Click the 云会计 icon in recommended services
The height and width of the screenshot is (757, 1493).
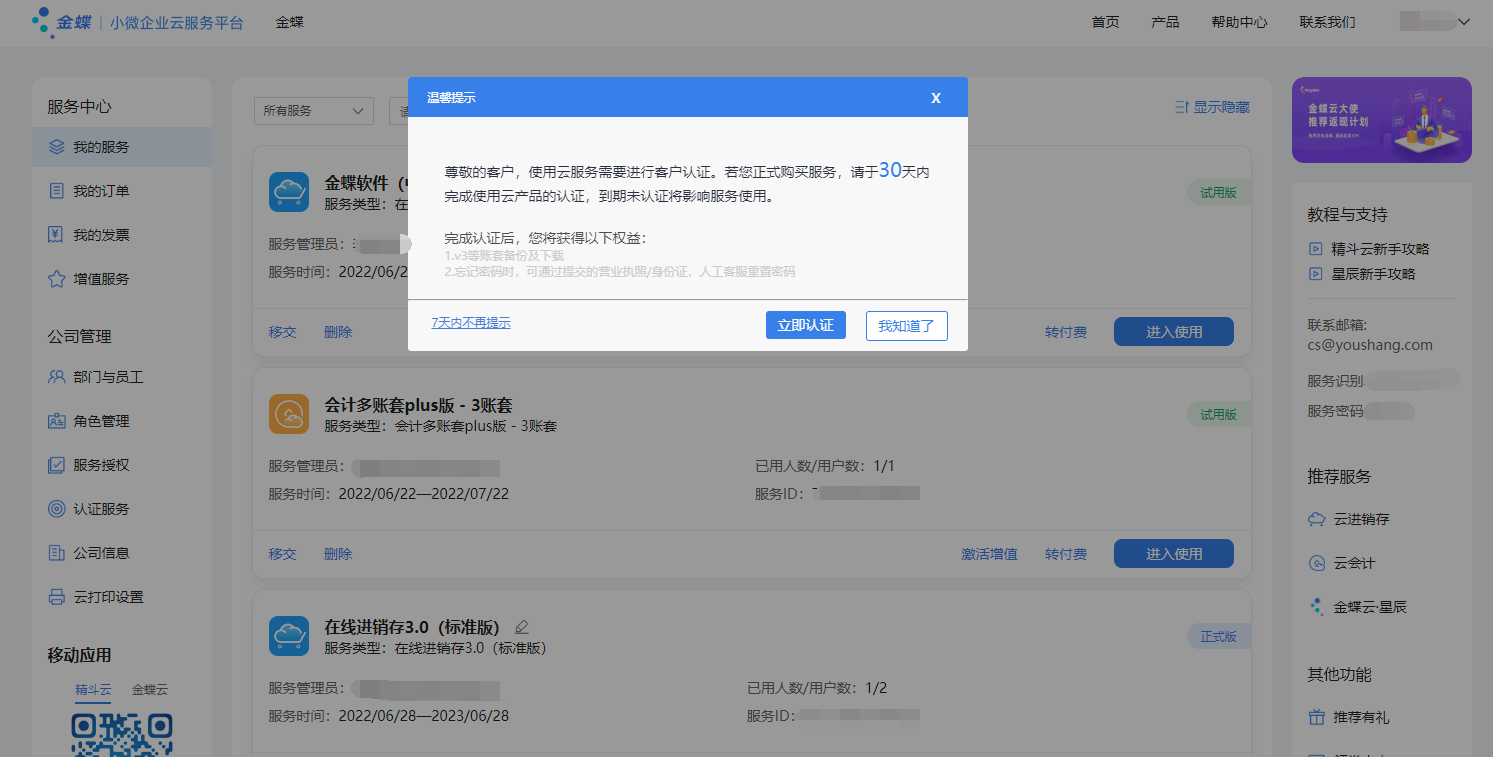click(x=1317, y=563)
